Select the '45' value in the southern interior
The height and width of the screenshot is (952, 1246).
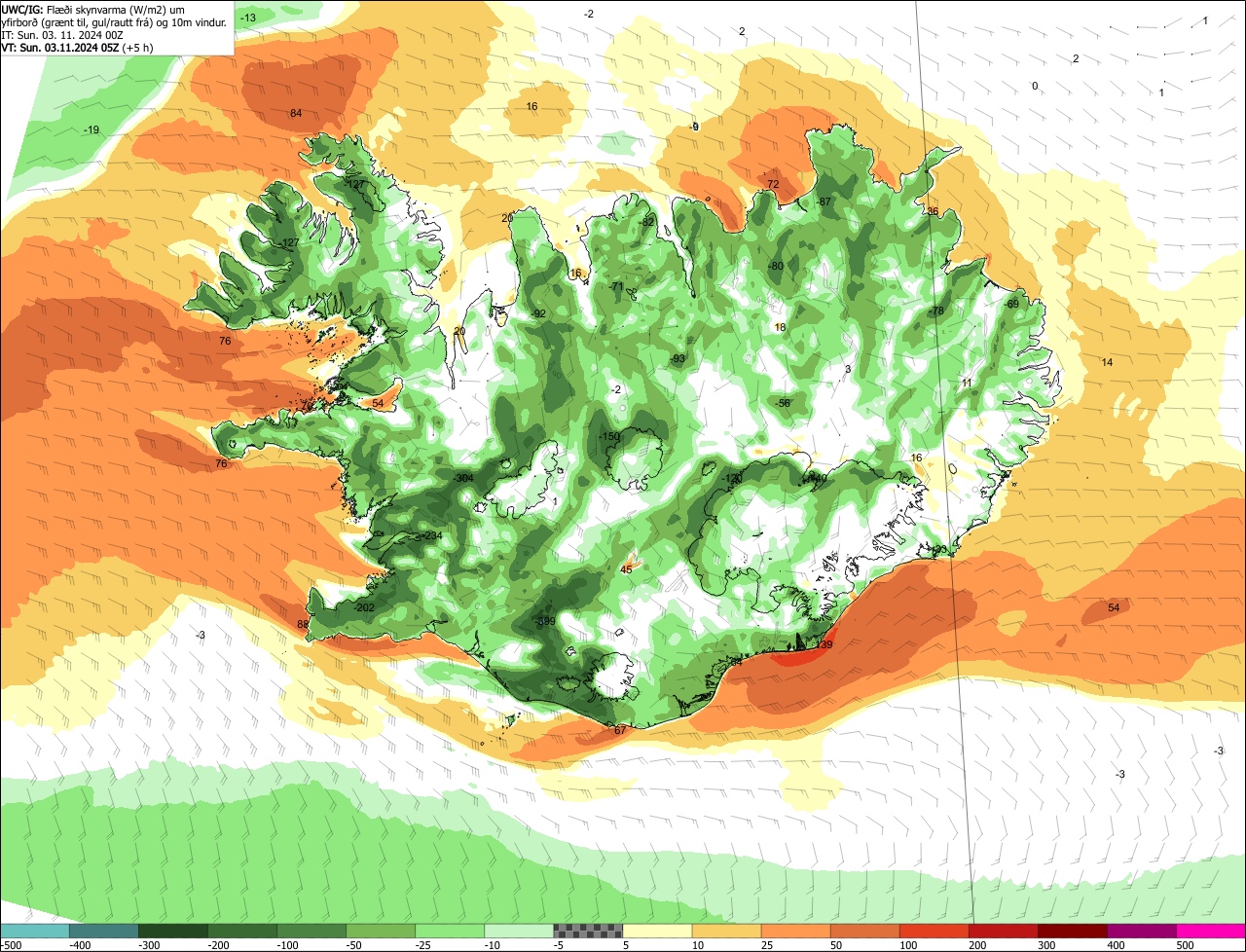click(626, 569)
